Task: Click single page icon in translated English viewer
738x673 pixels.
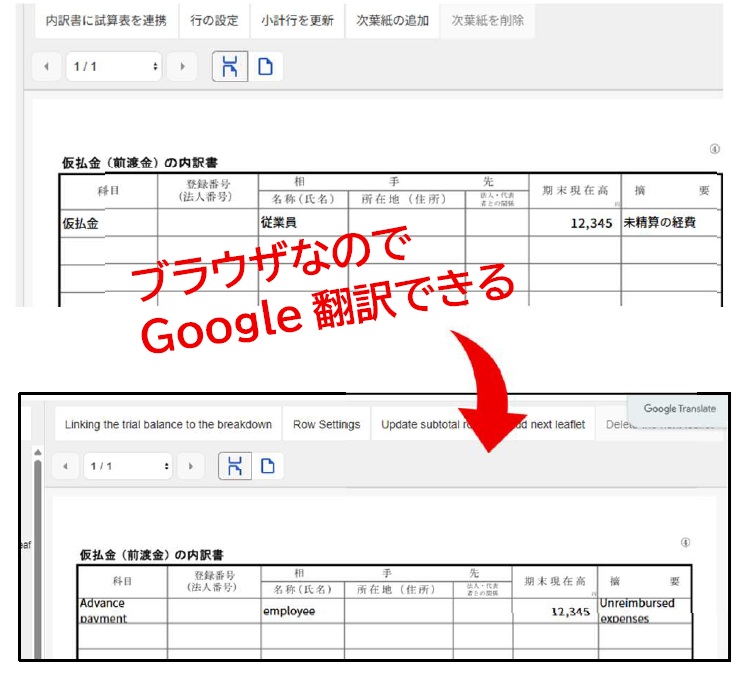Action: click(267, 466)
